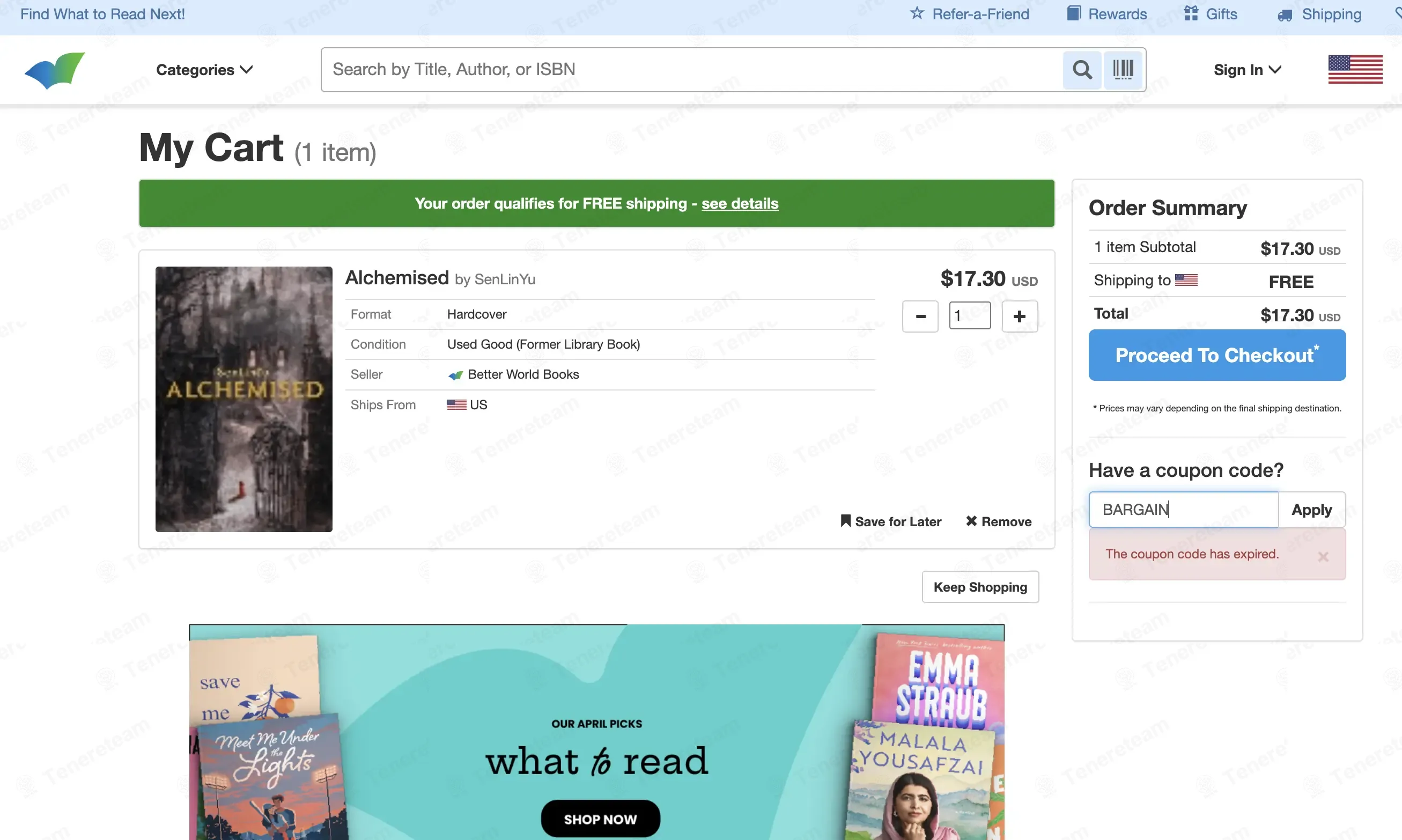This screenshot has width=1402, height=840.
Task: Click Find What to Read Next link
Action: coord(102,14)
